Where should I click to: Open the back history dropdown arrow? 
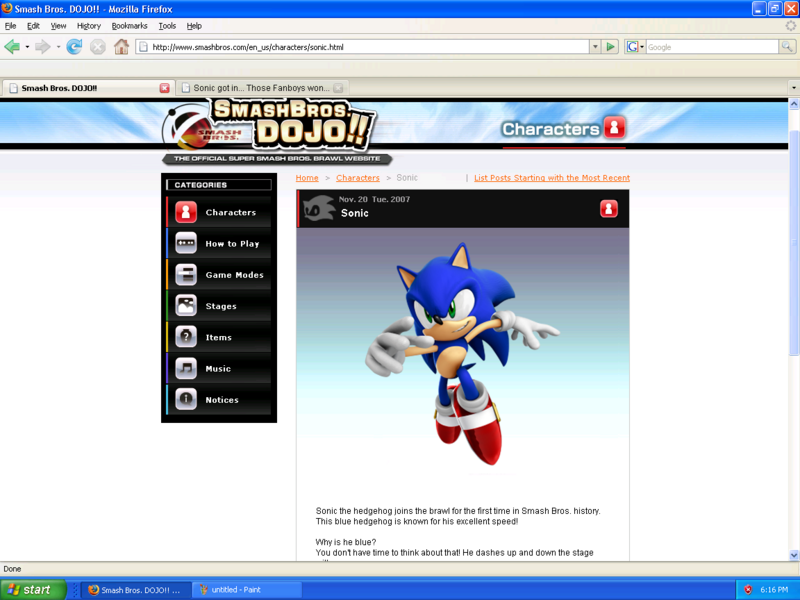(27, 47)
